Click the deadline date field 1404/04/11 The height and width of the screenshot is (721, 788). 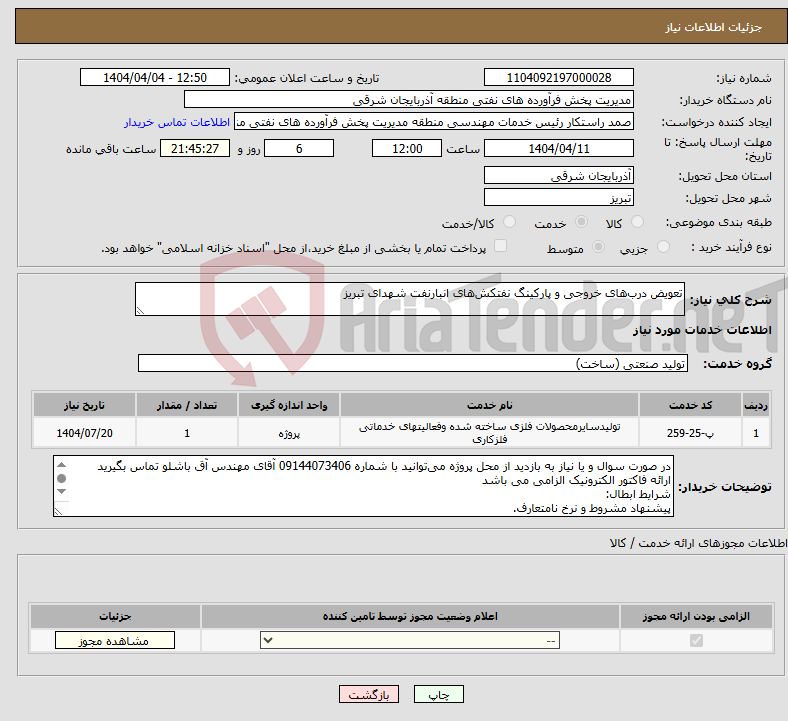click(x=558, y=149)
